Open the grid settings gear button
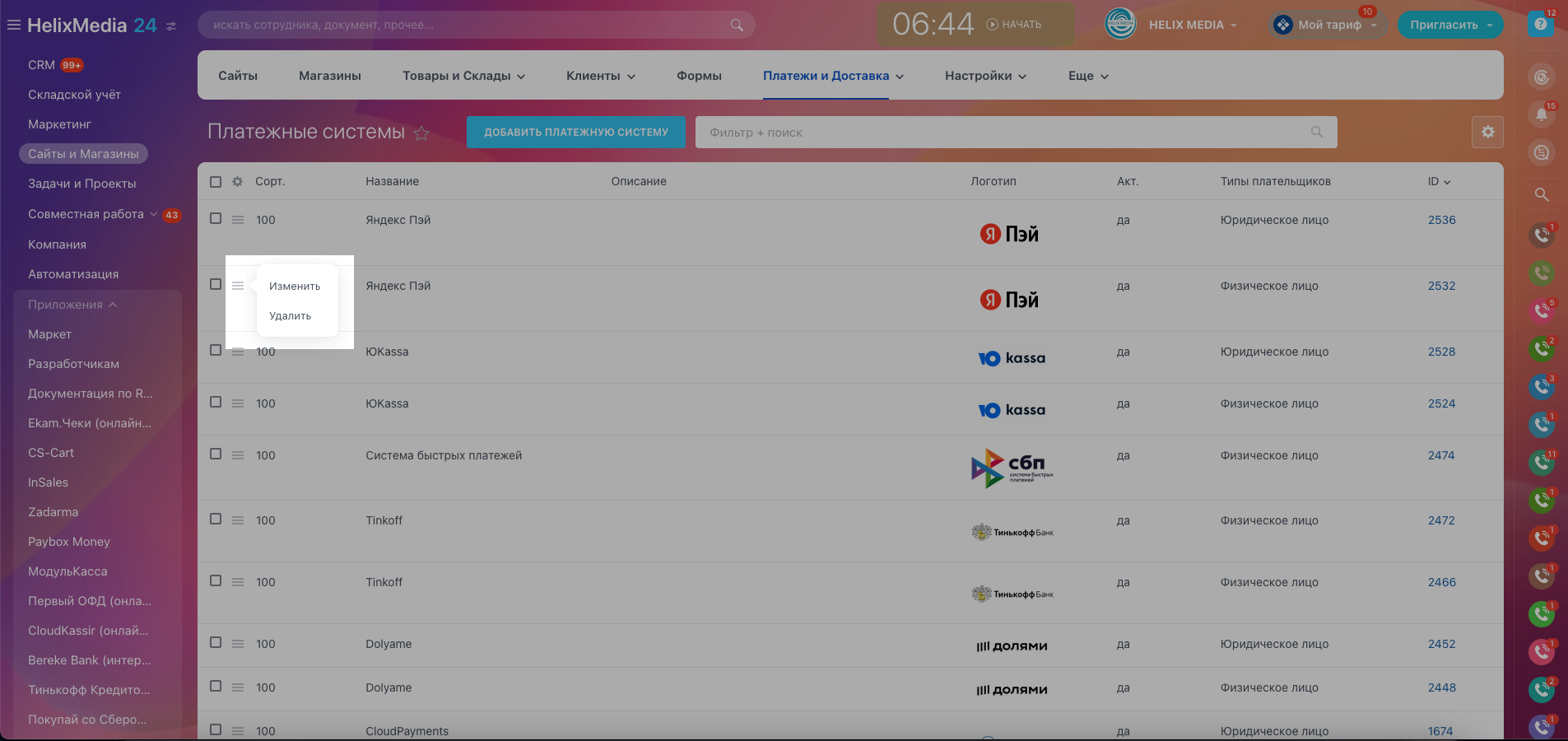Screen dimensions: 1568x741 tap(1487, 132)
